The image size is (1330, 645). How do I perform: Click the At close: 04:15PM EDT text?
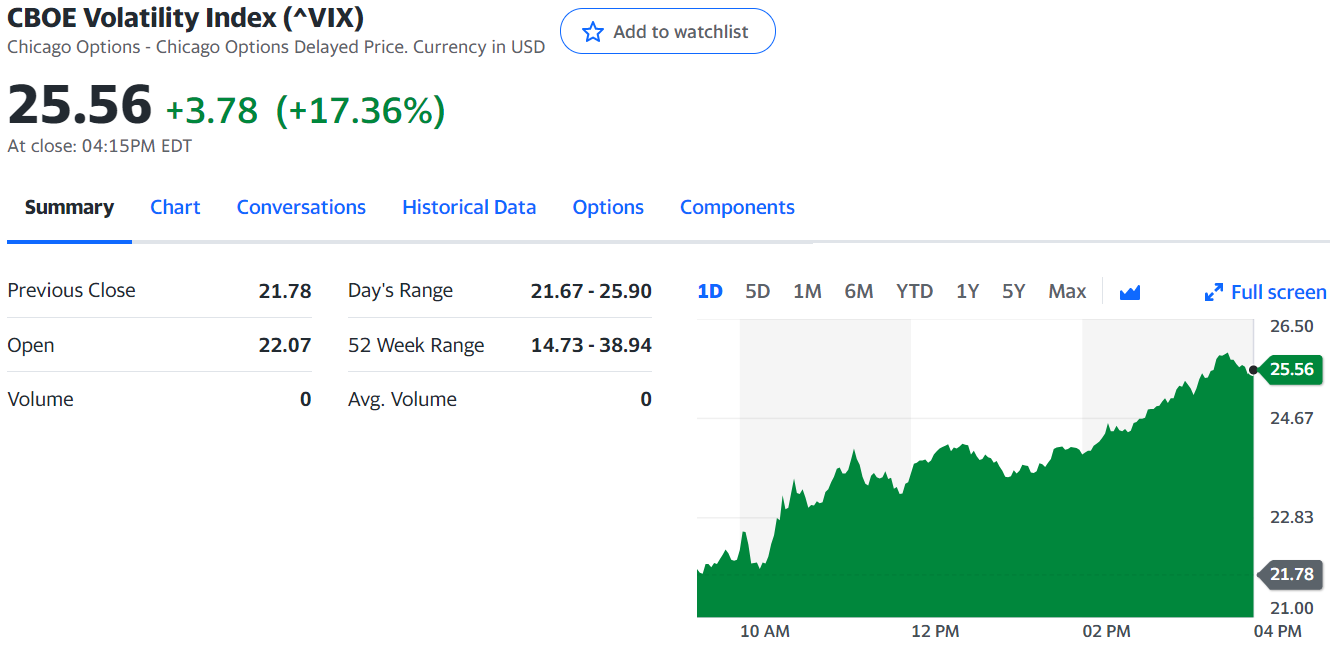[100, 146]
